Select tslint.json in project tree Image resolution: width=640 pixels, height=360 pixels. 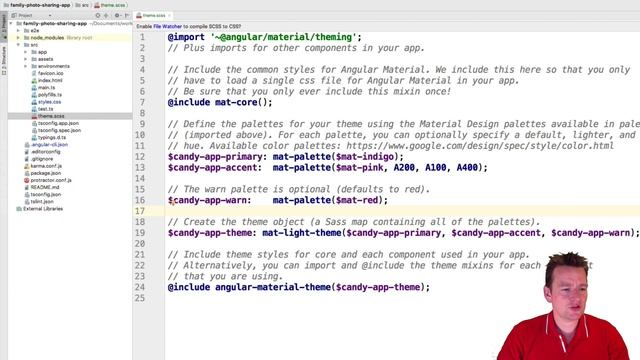coord(42,202)
